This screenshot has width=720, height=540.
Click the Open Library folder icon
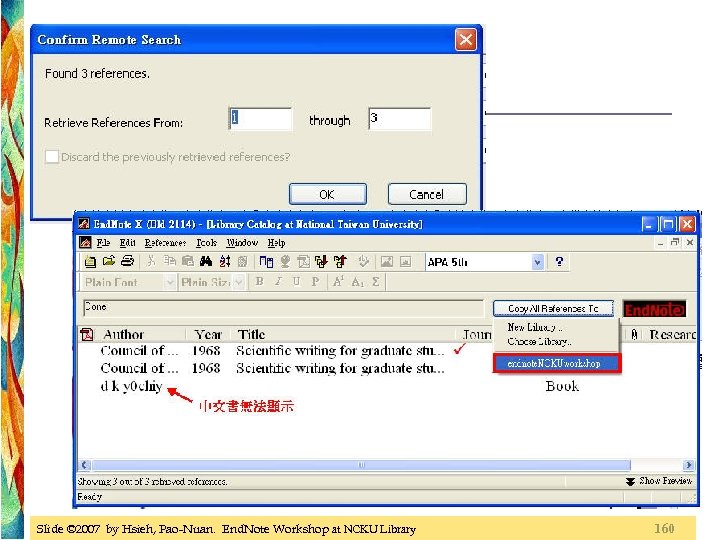(x=109, y=262)
